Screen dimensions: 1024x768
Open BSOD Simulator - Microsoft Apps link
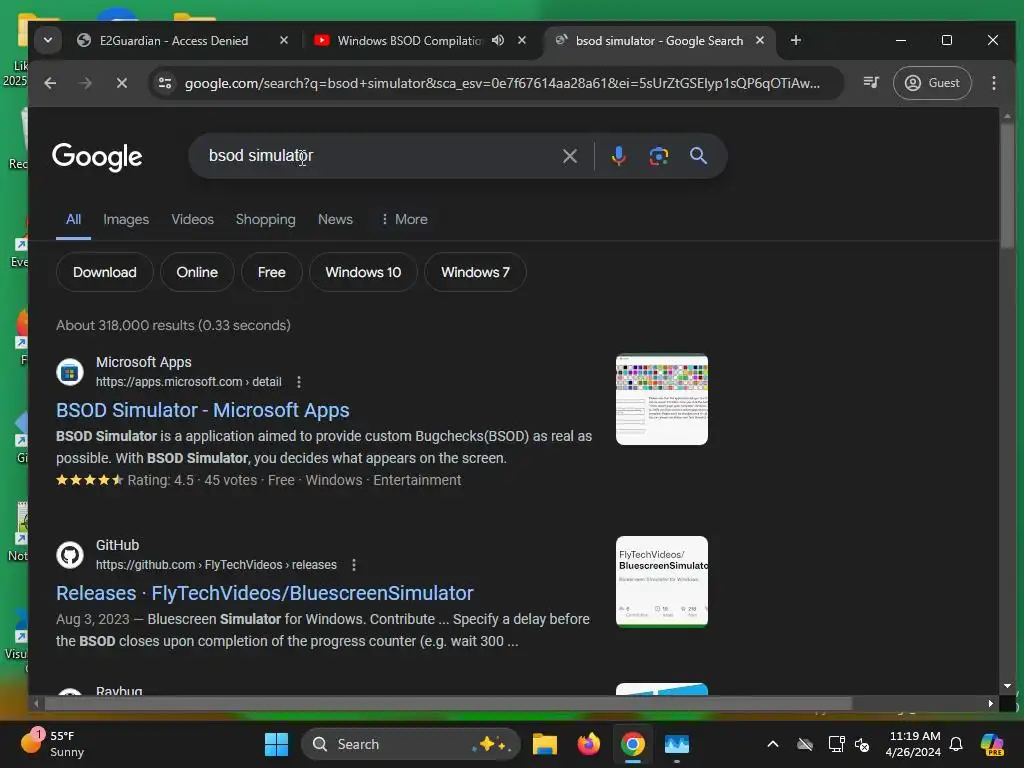(x=202, y=410)
